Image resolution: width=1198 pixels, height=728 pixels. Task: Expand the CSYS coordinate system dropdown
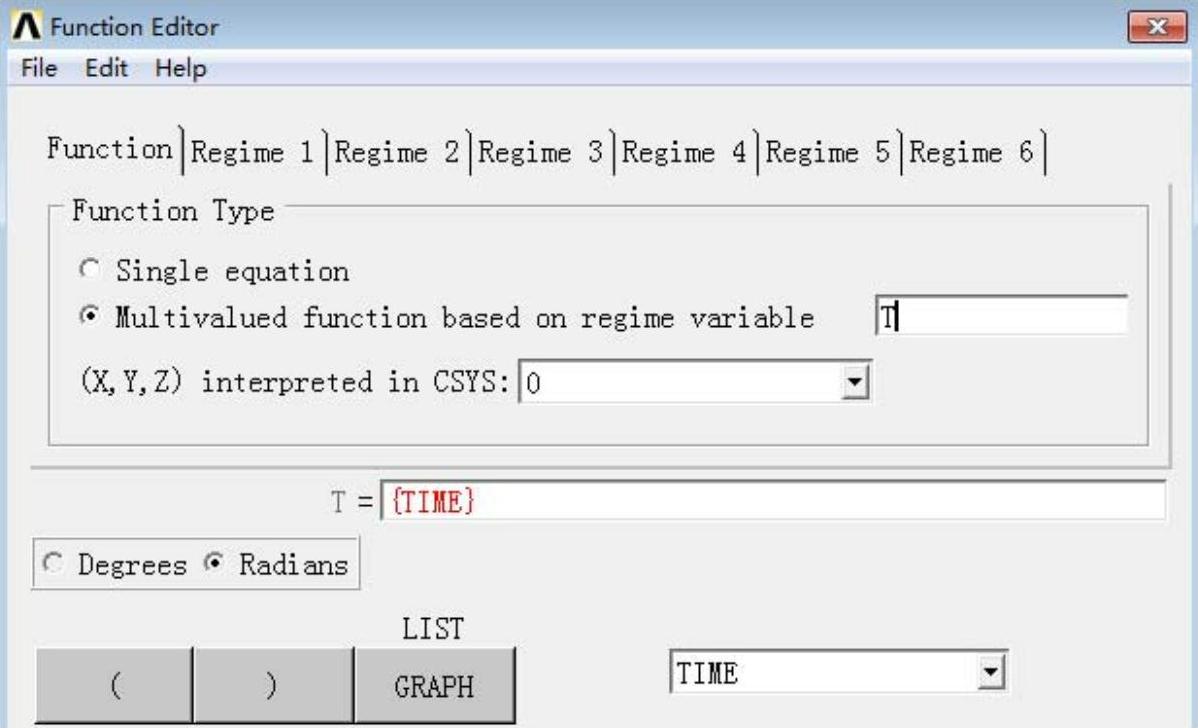[854, 383]
